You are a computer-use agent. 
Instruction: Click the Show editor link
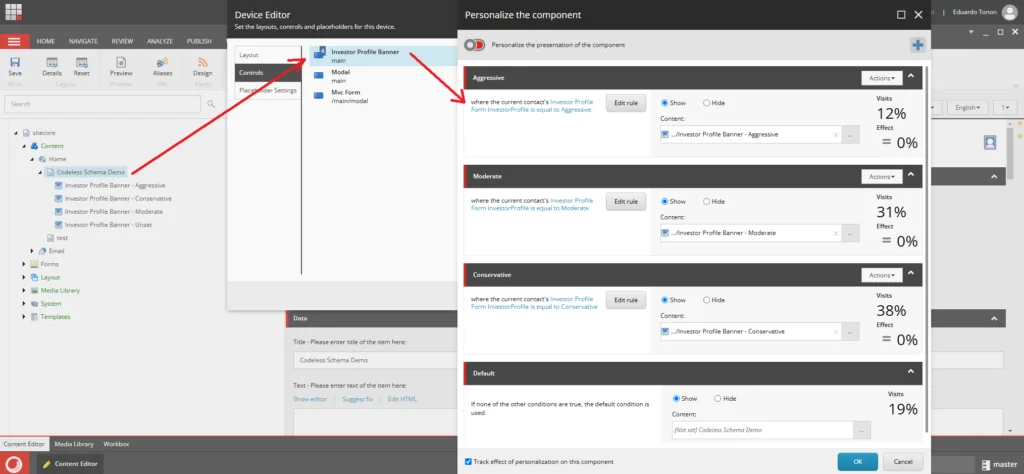click(x=310, y=399)
